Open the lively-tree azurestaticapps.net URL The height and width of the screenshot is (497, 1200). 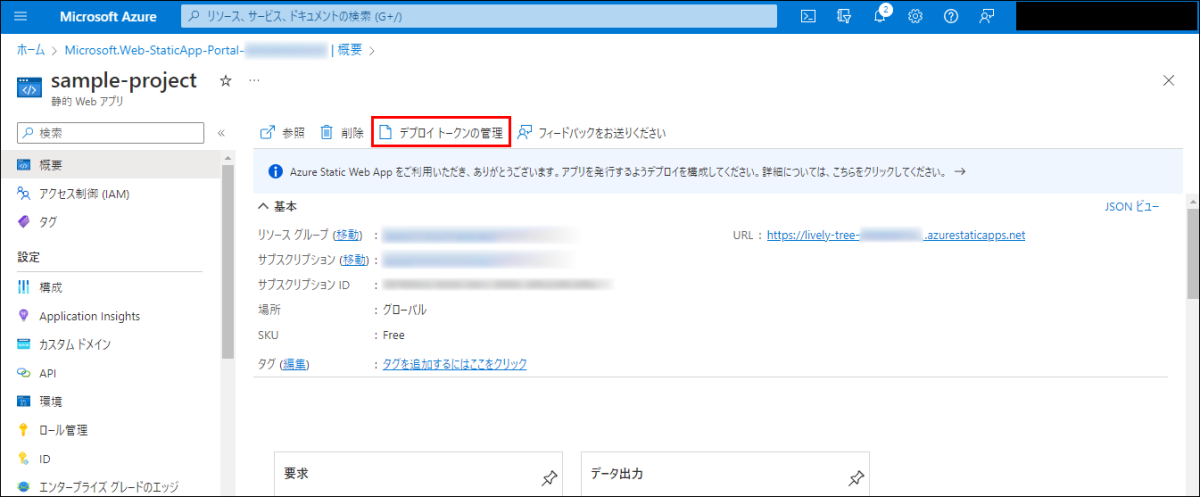pos(896,236)
